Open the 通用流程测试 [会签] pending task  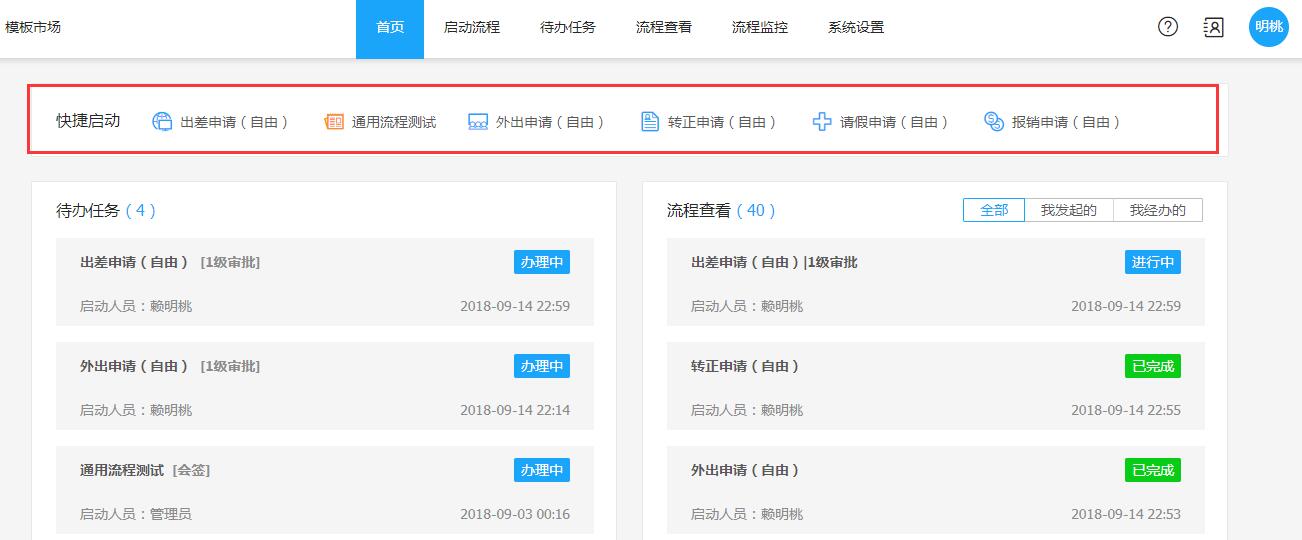pos(145,470)
